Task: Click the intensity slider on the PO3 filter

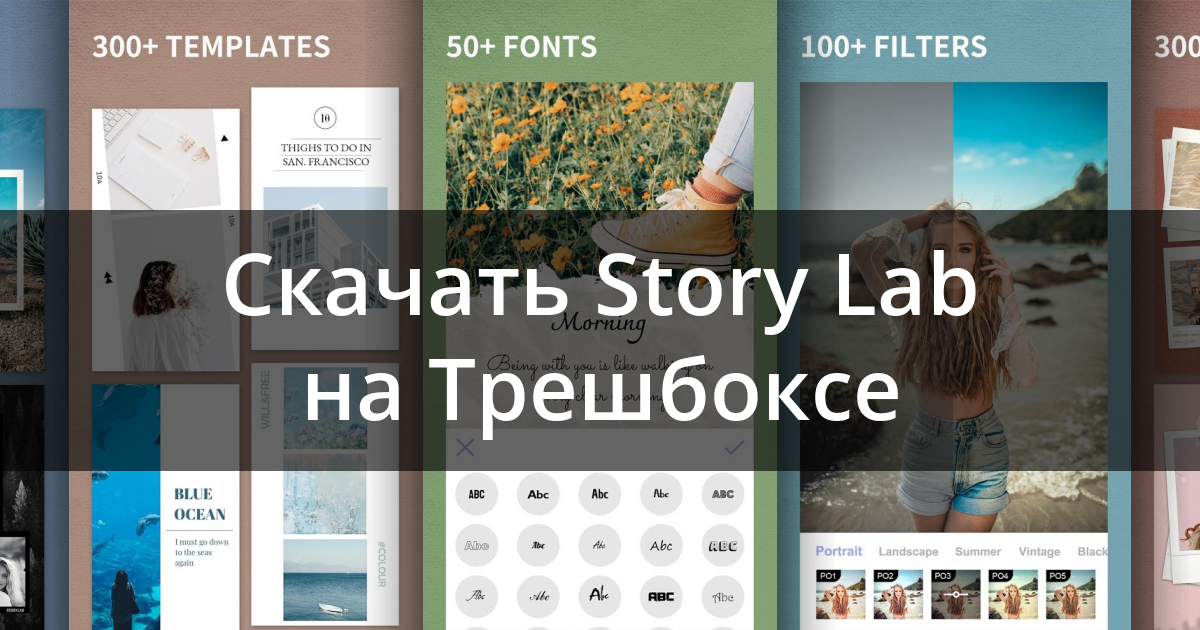Action: [955, 594]
